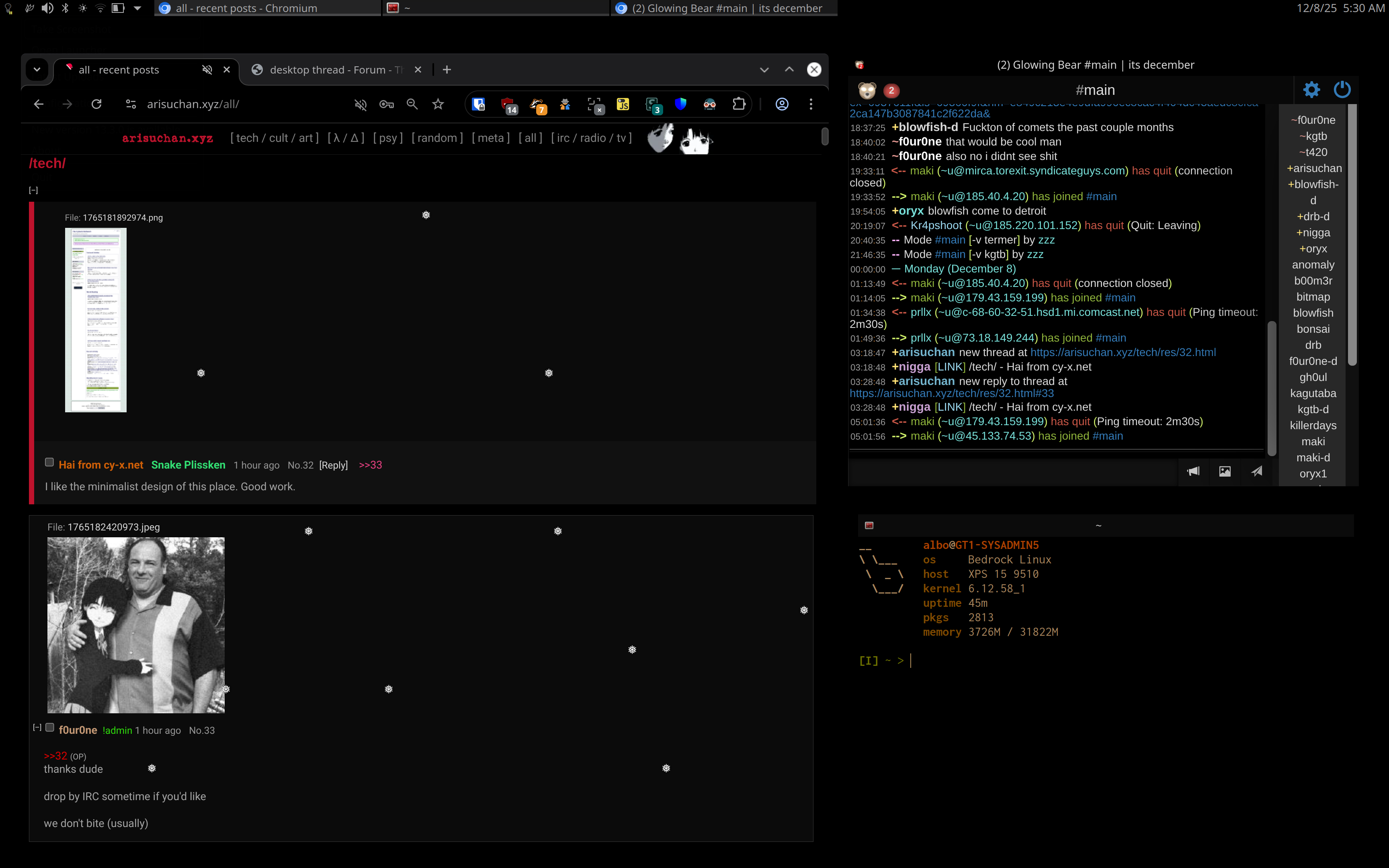Open the Chromium three-dot menu

(x=810, y=104)
